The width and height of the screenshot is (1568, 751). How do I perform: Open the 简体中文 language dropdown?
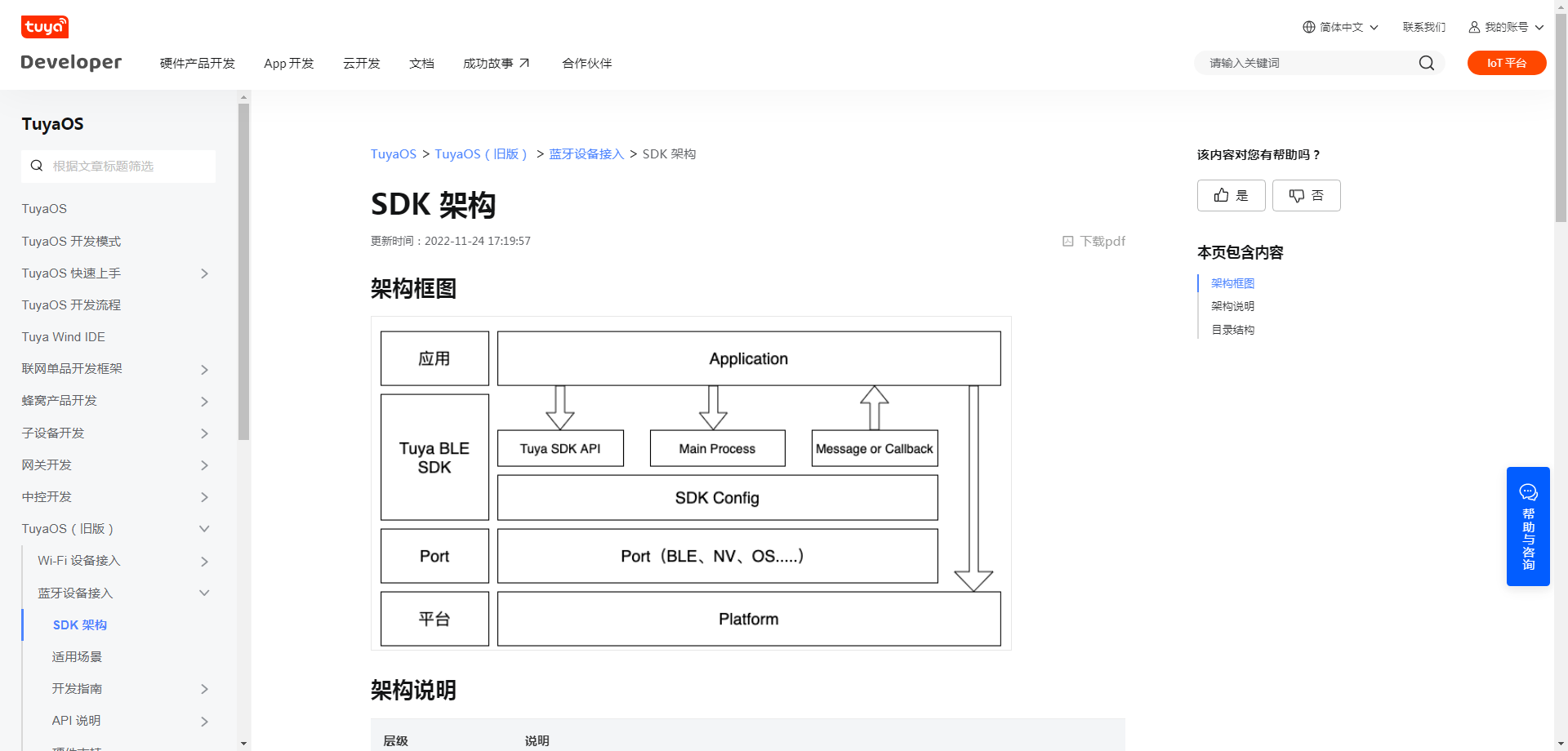[x=1340, y=27]
